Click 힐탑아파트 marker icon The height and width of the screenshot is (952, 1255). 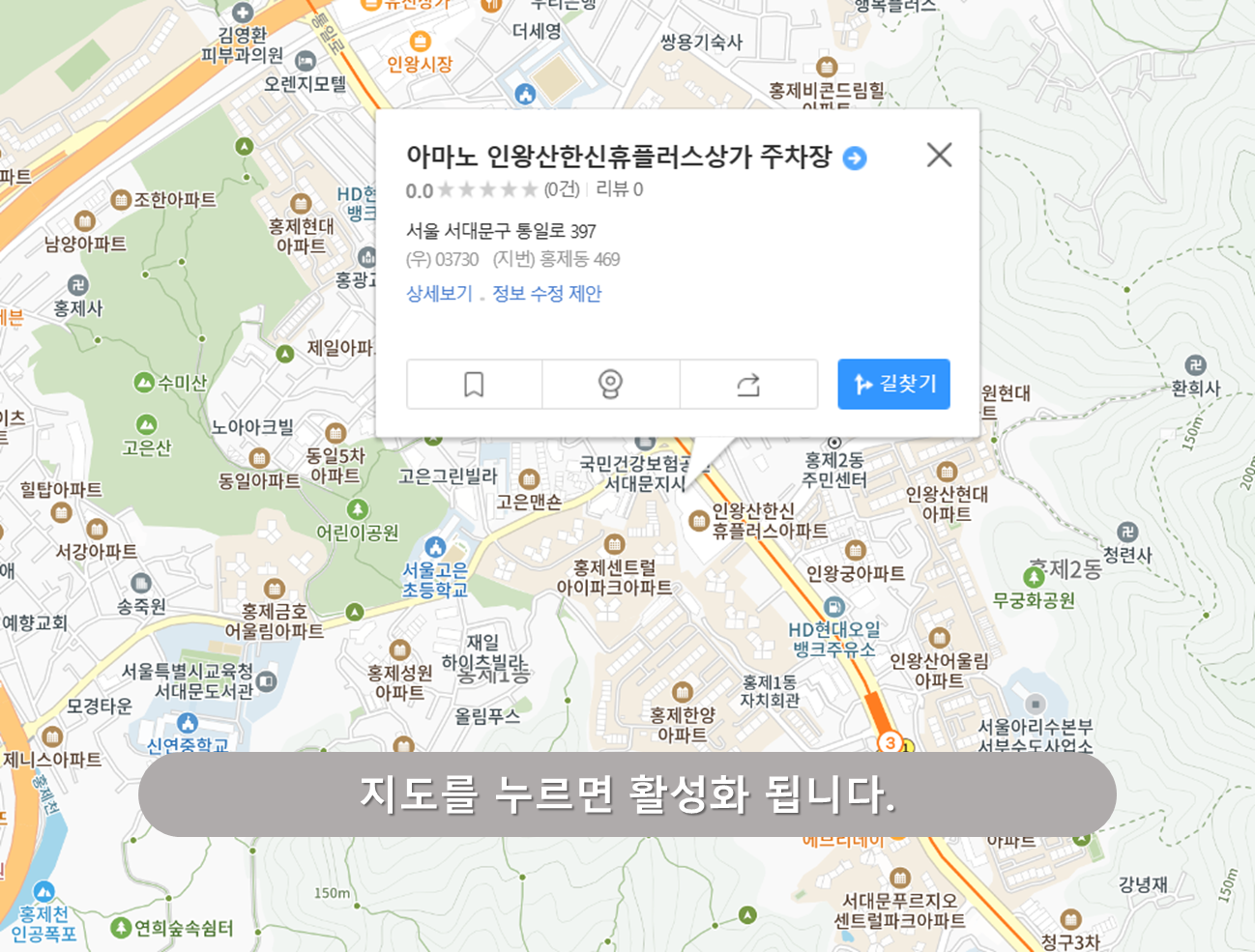(x=62, y=512)
